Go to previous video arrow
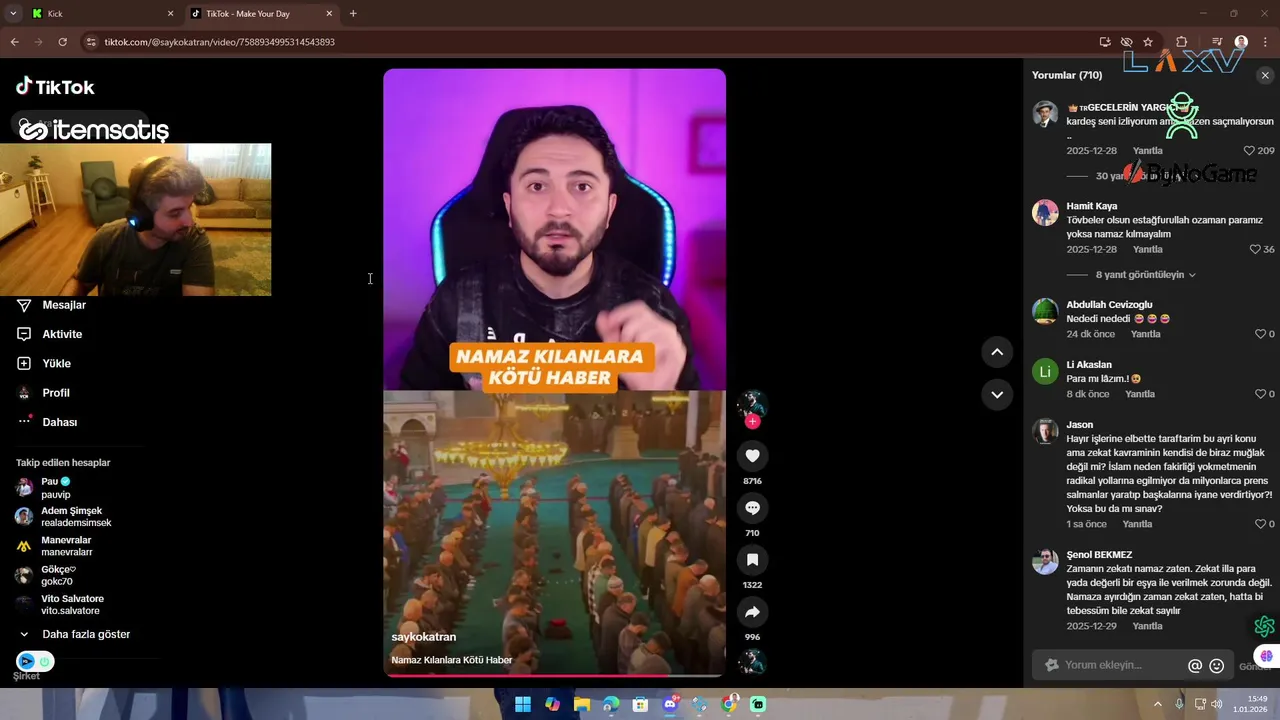The image size is (1280, 720). click(997, 352)
